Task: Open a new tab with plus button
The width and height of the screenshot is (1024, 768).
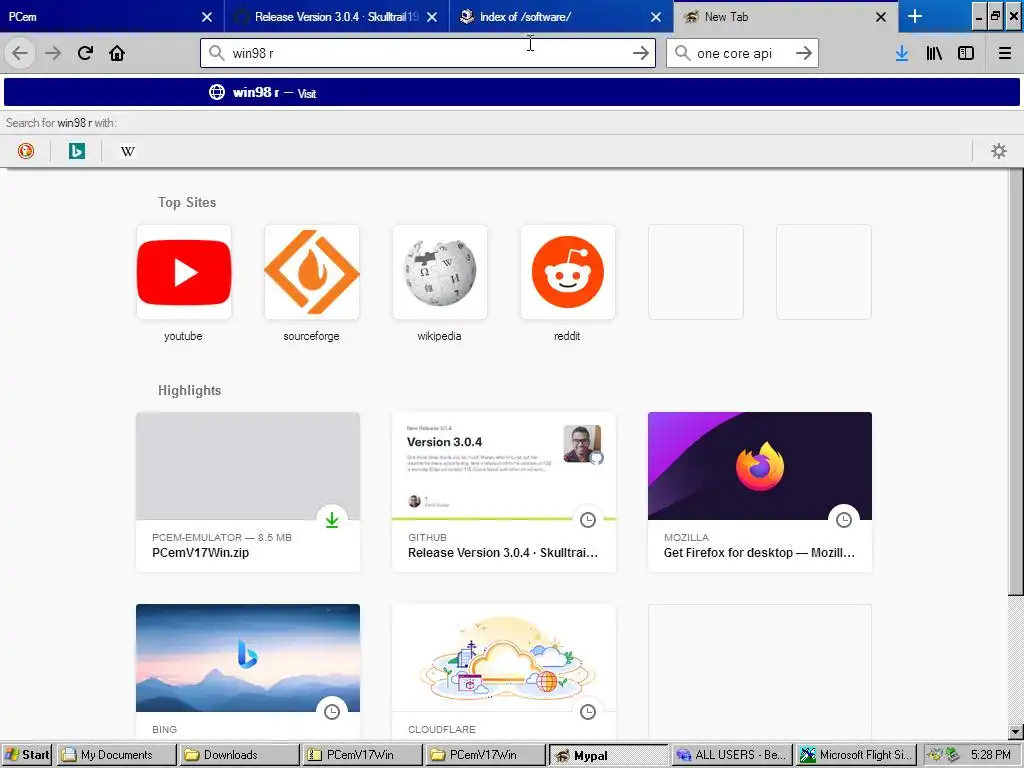Action: tap(915, 16)
